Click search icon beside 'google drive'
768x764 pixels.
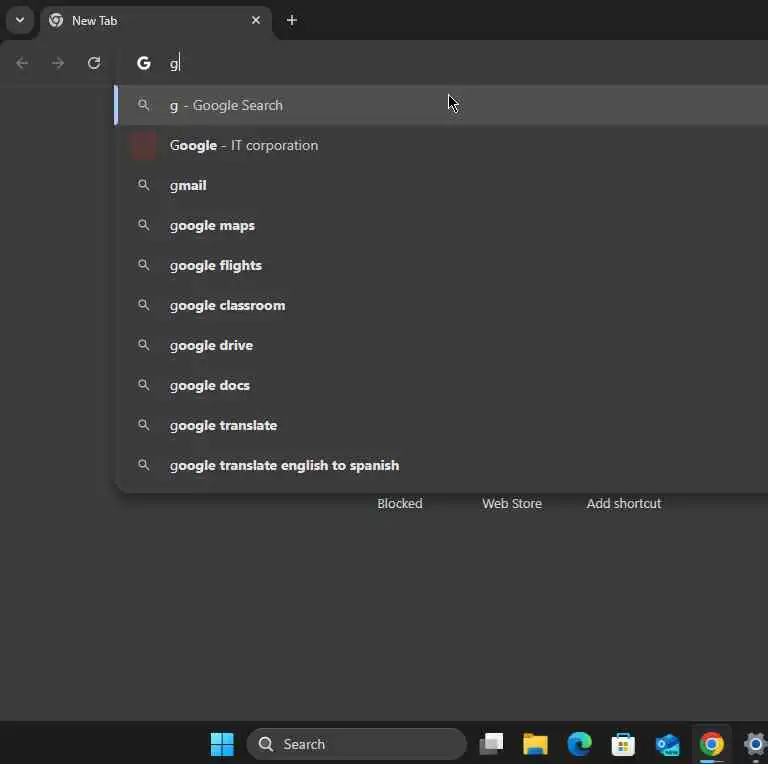coord(144,345)
